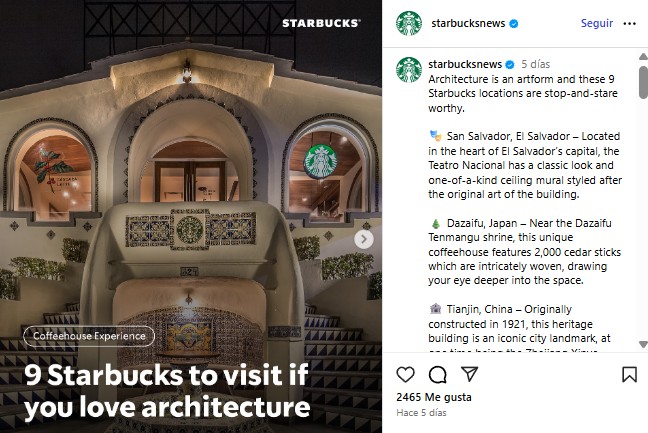View the list of 2465 Me gusta
Image resolution: width=648 pixels, height=433 pixels.
[x=434, y=397]
